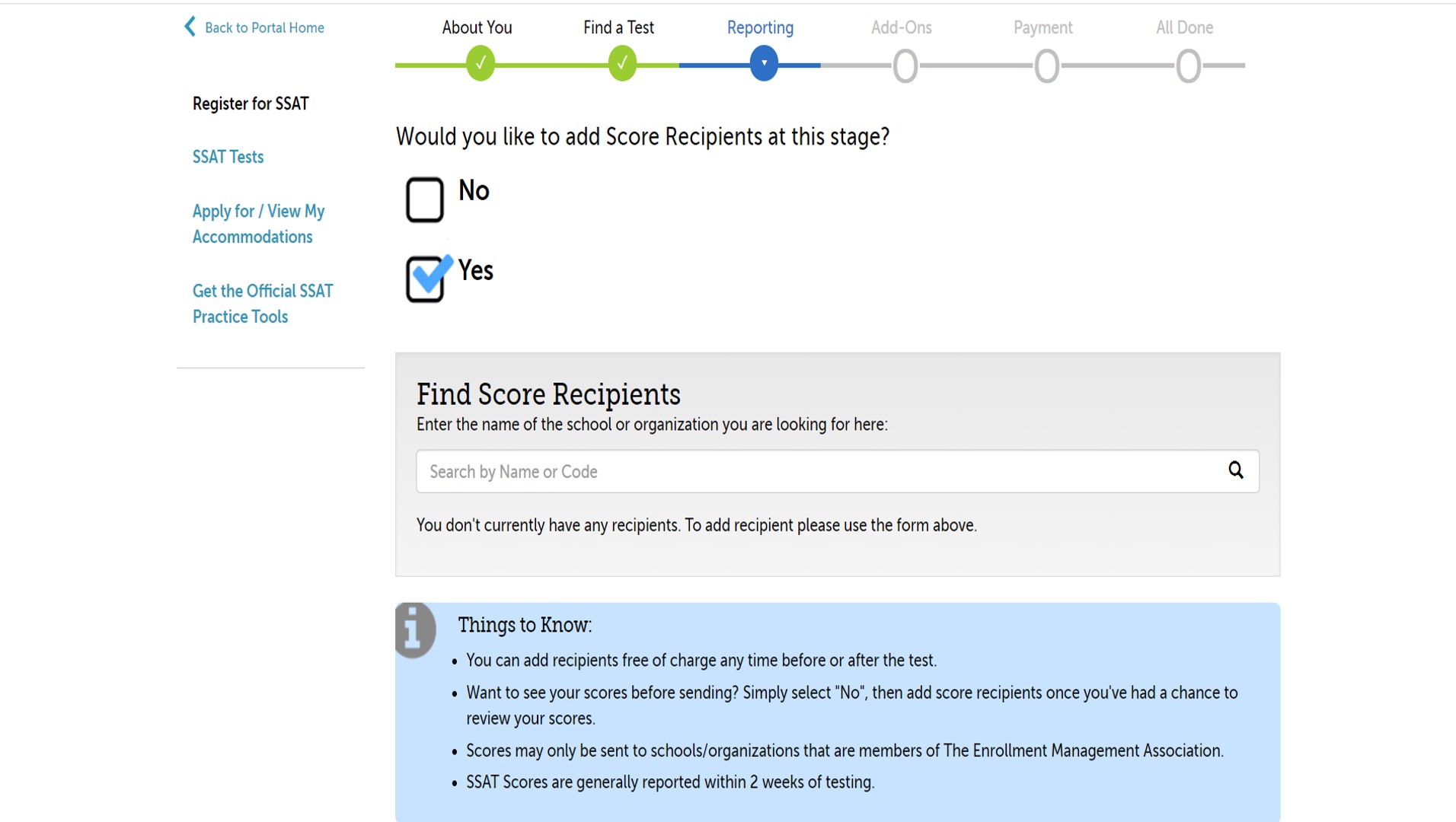Image resolution: width=1456 pixels, height=822 pixels.
Task: Open the SSAT Tests link
Action: point(228,157)
